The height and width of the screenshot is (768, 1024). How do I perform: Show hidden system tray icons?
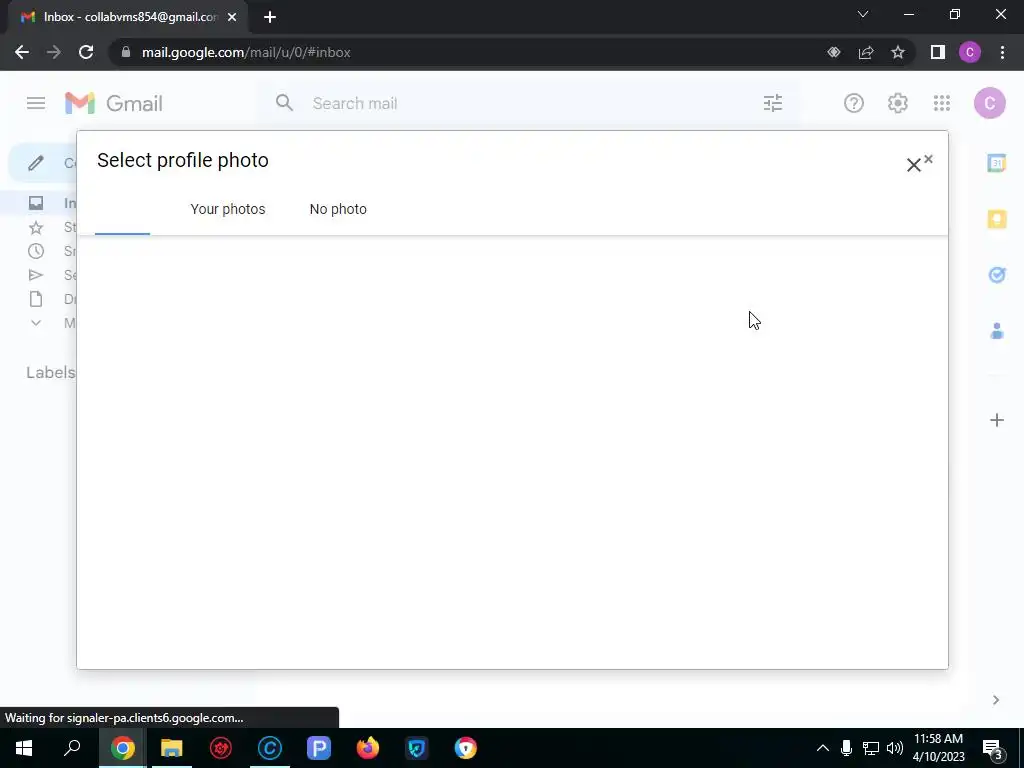click(x=823, y=748)
